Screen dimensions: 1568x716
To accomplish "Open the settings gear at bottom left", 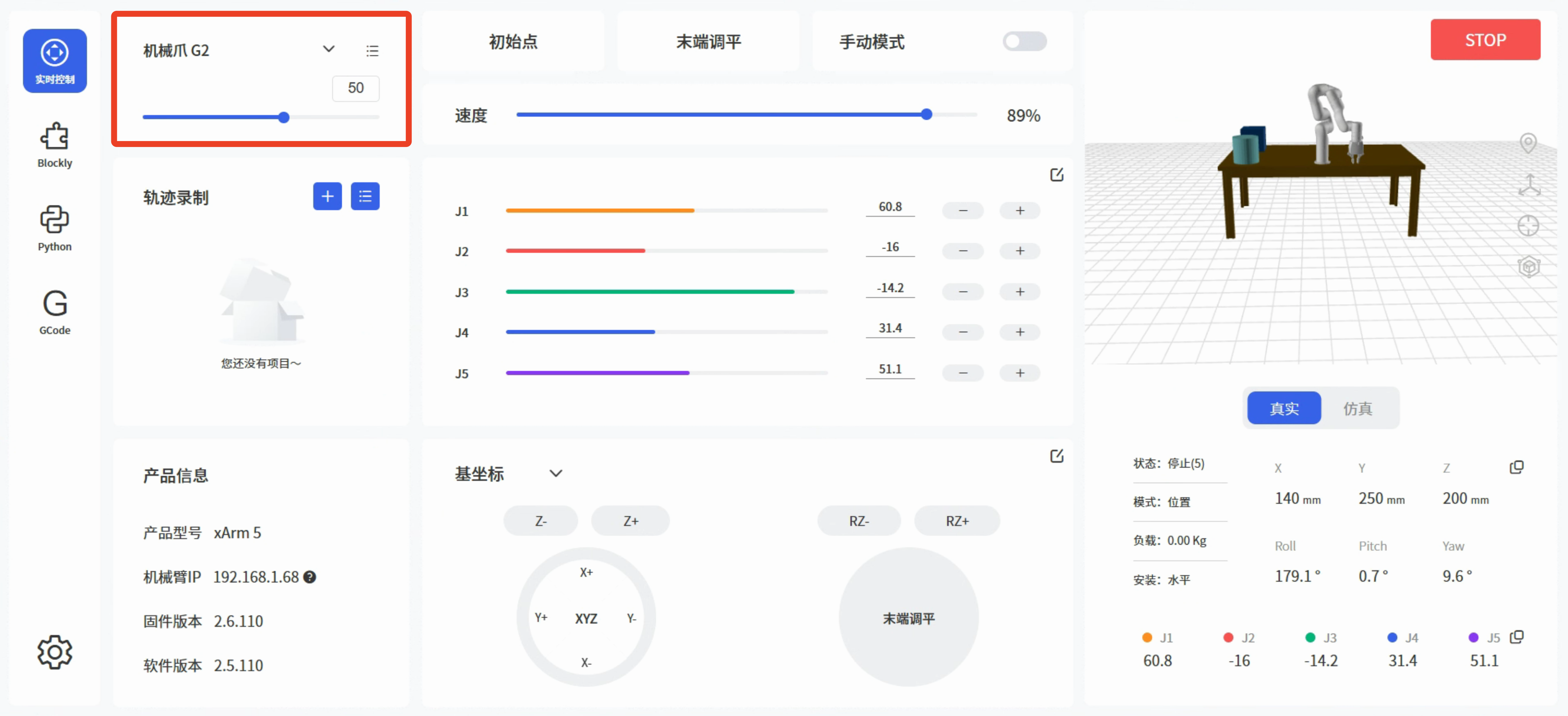I will pyautogui.click(x=54, y=652).
